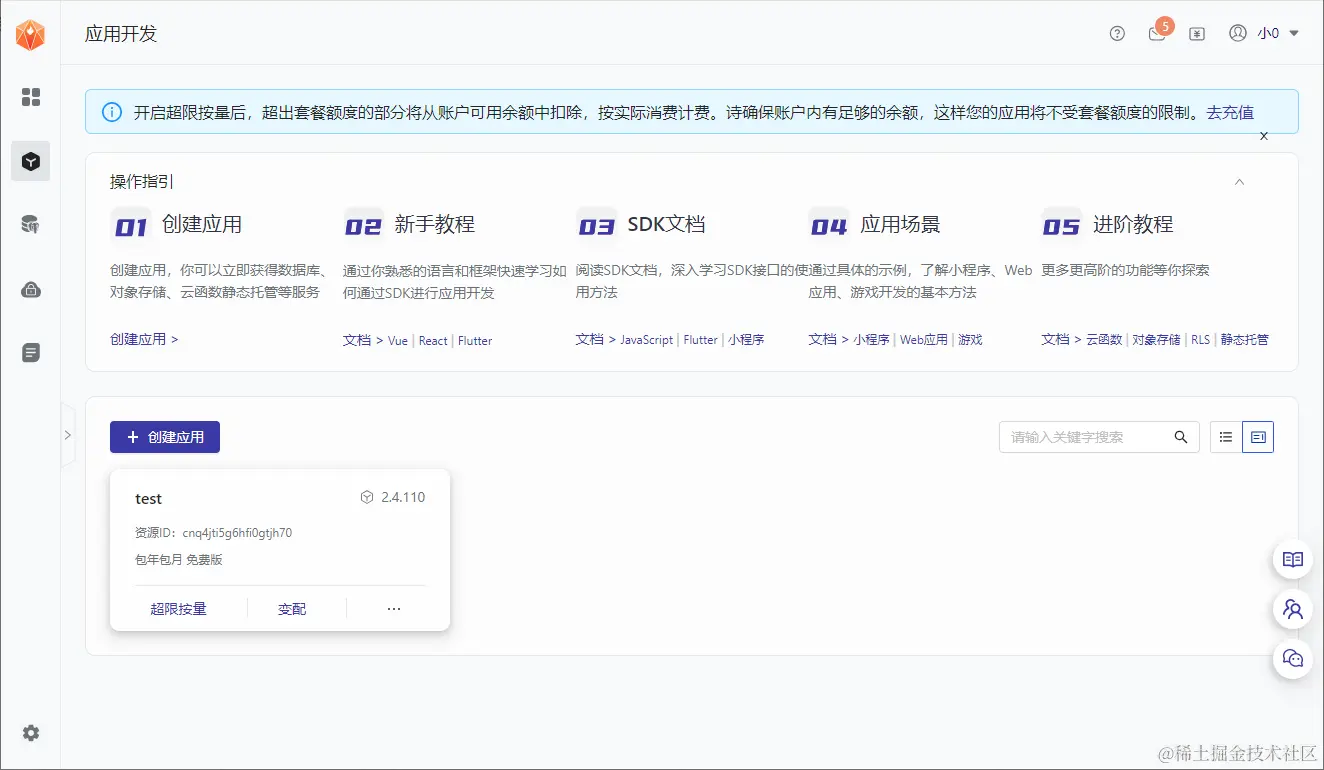Open the permissions lock icon in sidebar

pyautogui.click(x=30, y=288)
